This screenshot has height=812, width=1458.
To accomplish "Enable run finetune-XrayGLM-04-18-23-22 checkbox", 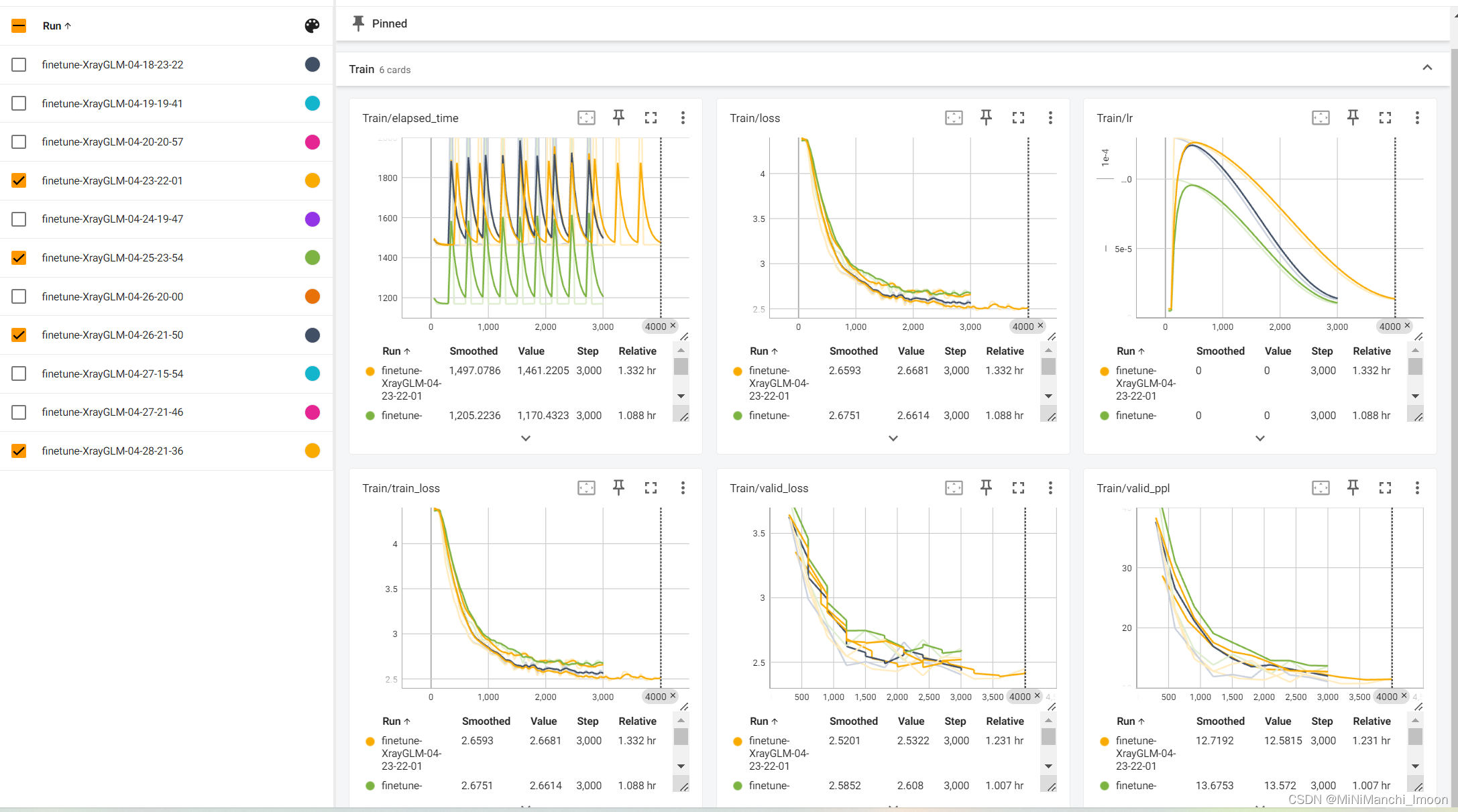I will click(x=19, y=64).
